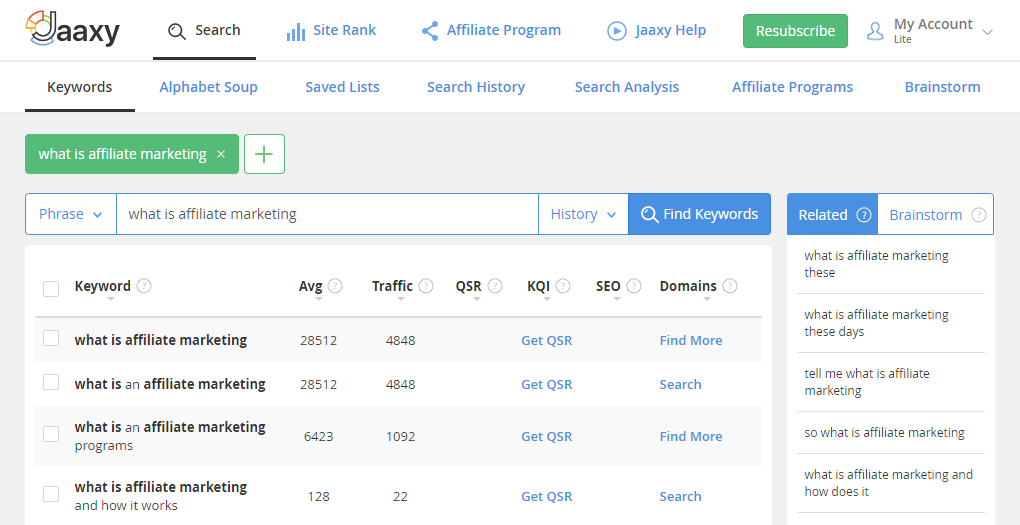1020x525 pixels.
Task: Open the Phrase search type dropdown
Action: click(71, 214)
